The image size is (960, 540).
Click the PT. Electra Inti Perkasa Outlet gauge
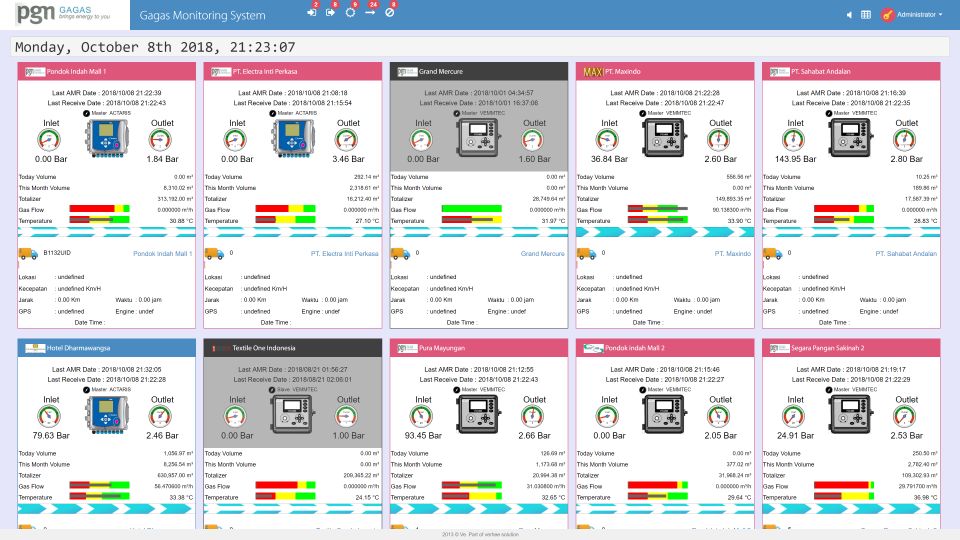348,140
